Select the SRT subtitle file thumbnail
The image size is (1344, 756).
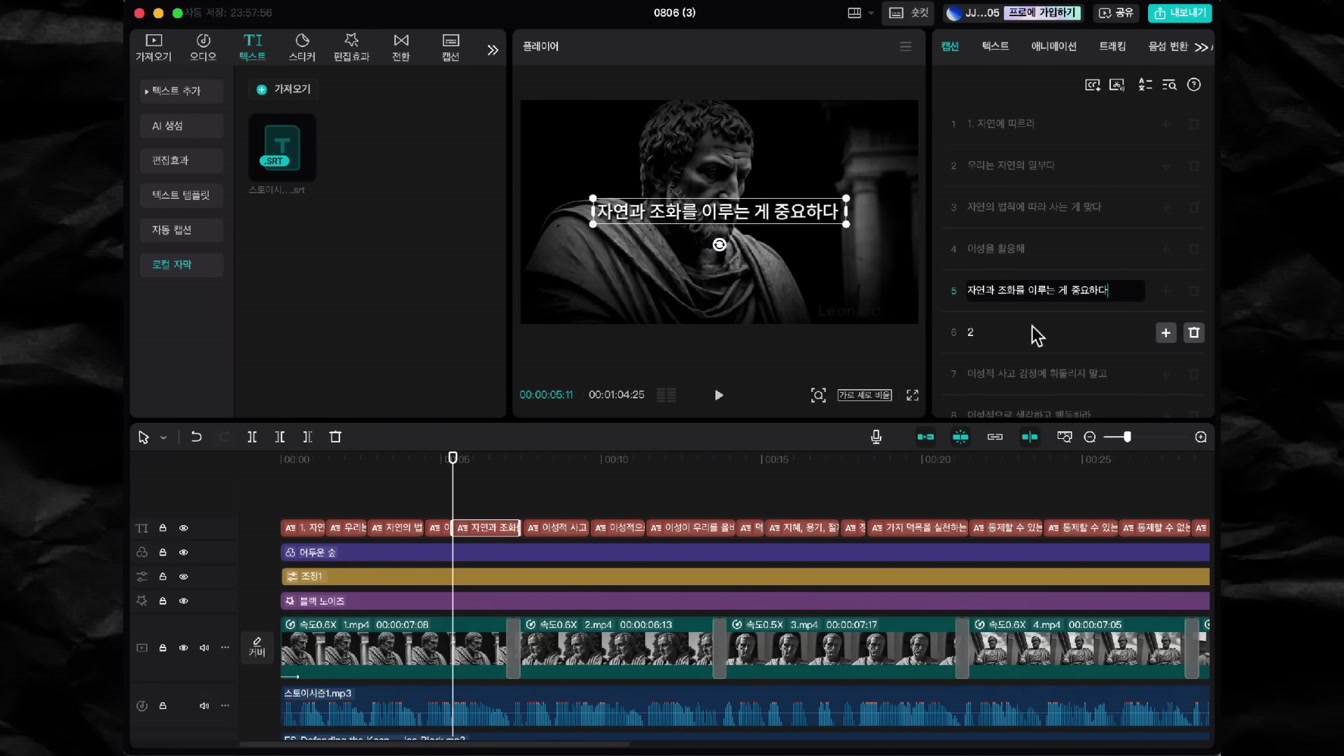(282, 148)
